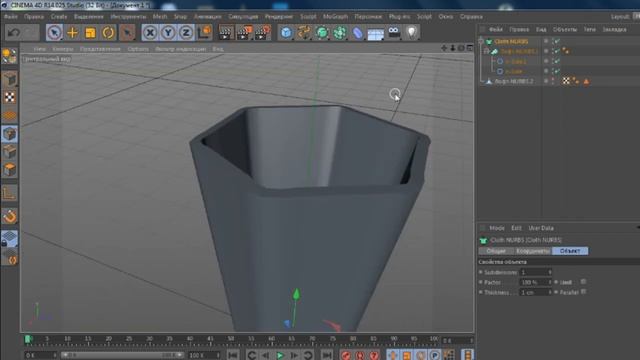The height and width of the screenshot is (360, 640).
Task: Open Render Settings icon
Action: (x=262, y=33)
